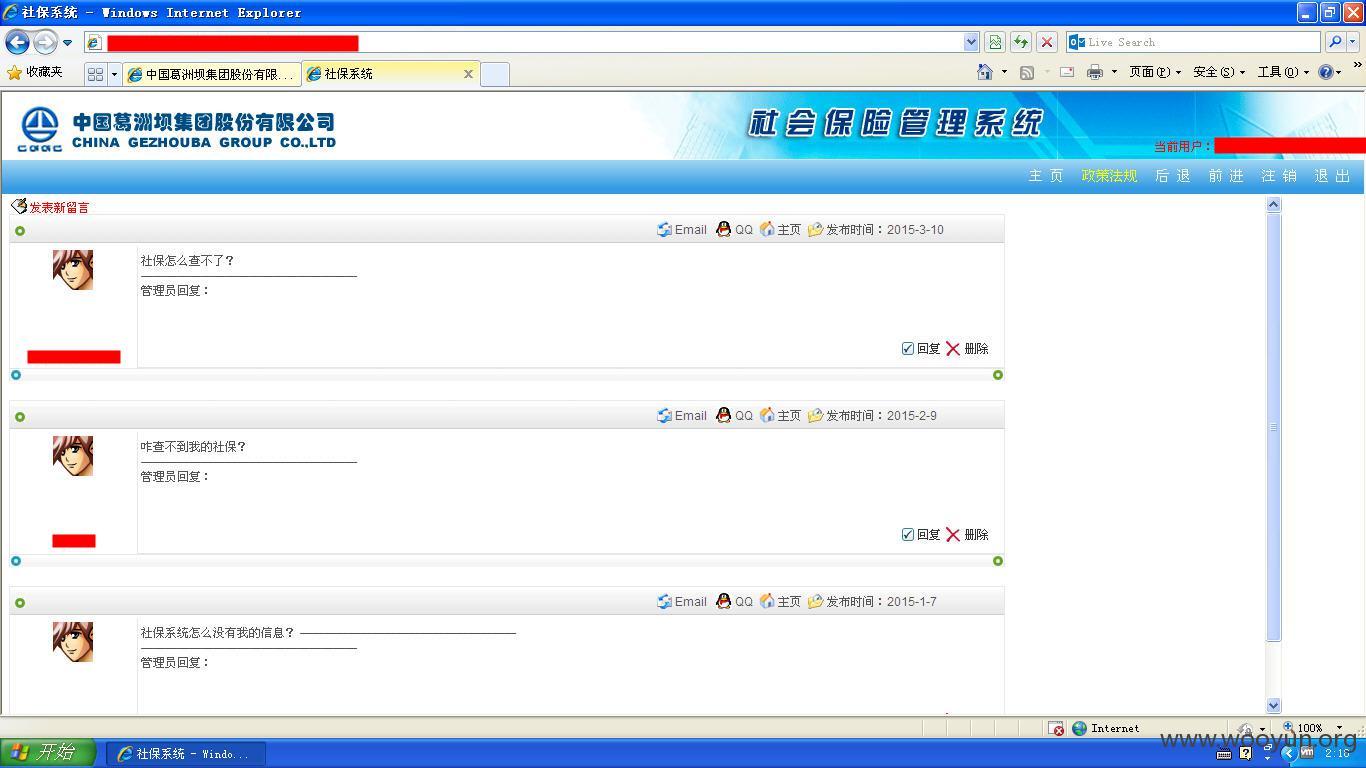Click the compatibility view icon
1366x768 pixels.
pyautogui.click(x=995, y=42)
